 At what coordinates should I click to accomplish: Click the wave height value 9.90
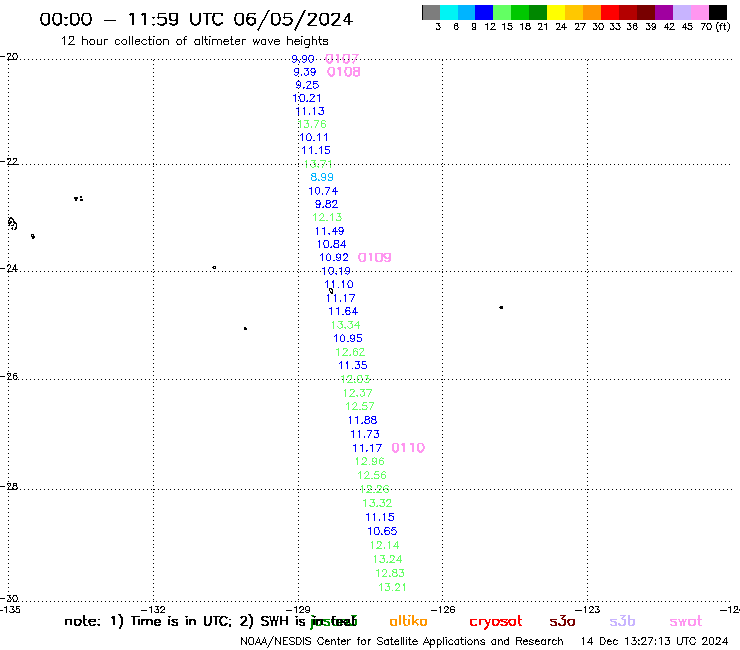(x=303, y=59)
